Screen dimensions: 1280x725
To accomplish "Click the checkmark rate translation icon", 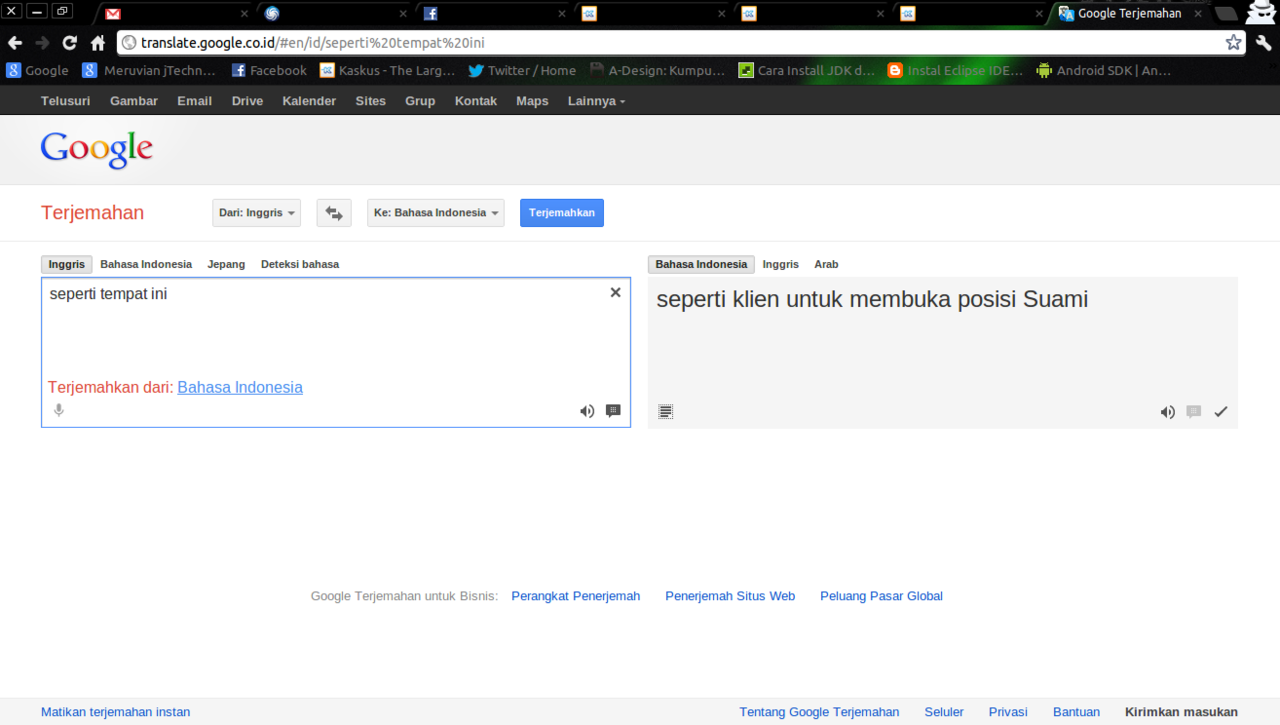I will click(x=1220, y=412).
